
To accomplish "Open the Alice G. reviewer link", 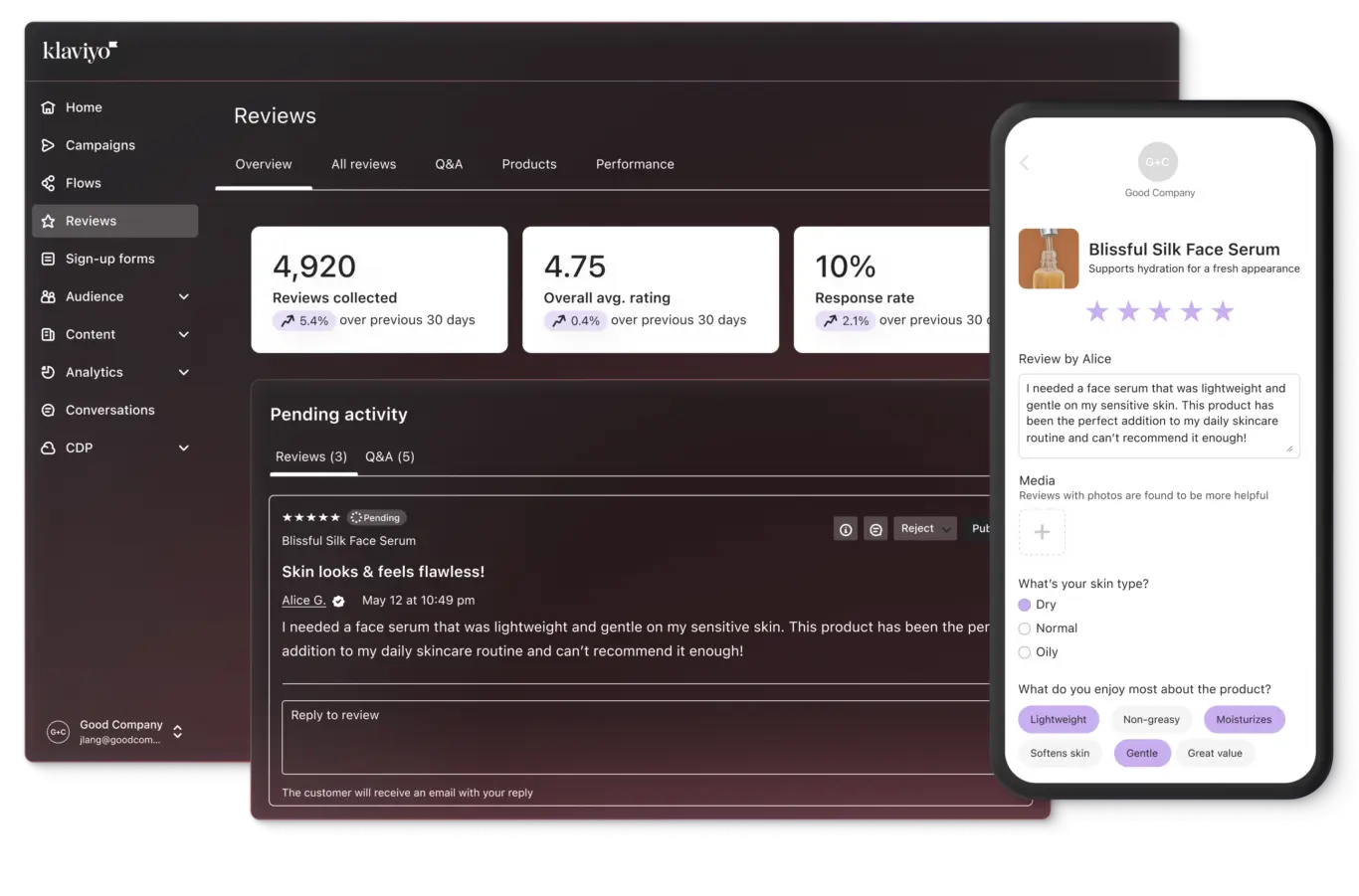I will [x=303, y=601].
